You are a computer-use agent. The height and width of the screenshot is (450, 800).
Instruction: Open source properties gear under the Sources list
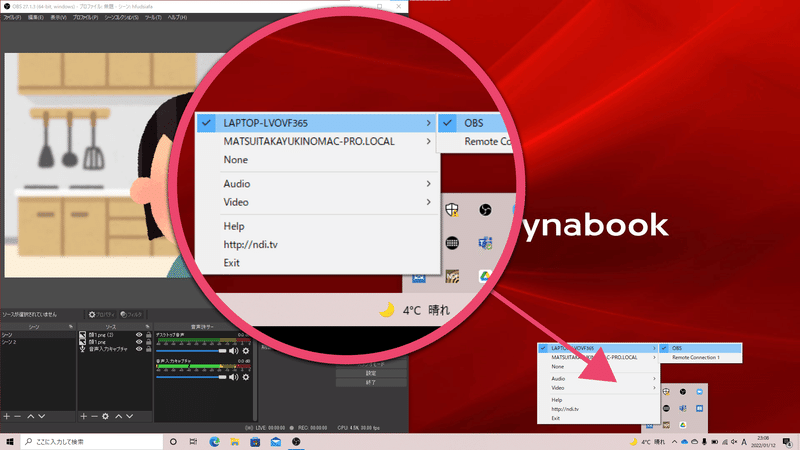tap(106, 416)
